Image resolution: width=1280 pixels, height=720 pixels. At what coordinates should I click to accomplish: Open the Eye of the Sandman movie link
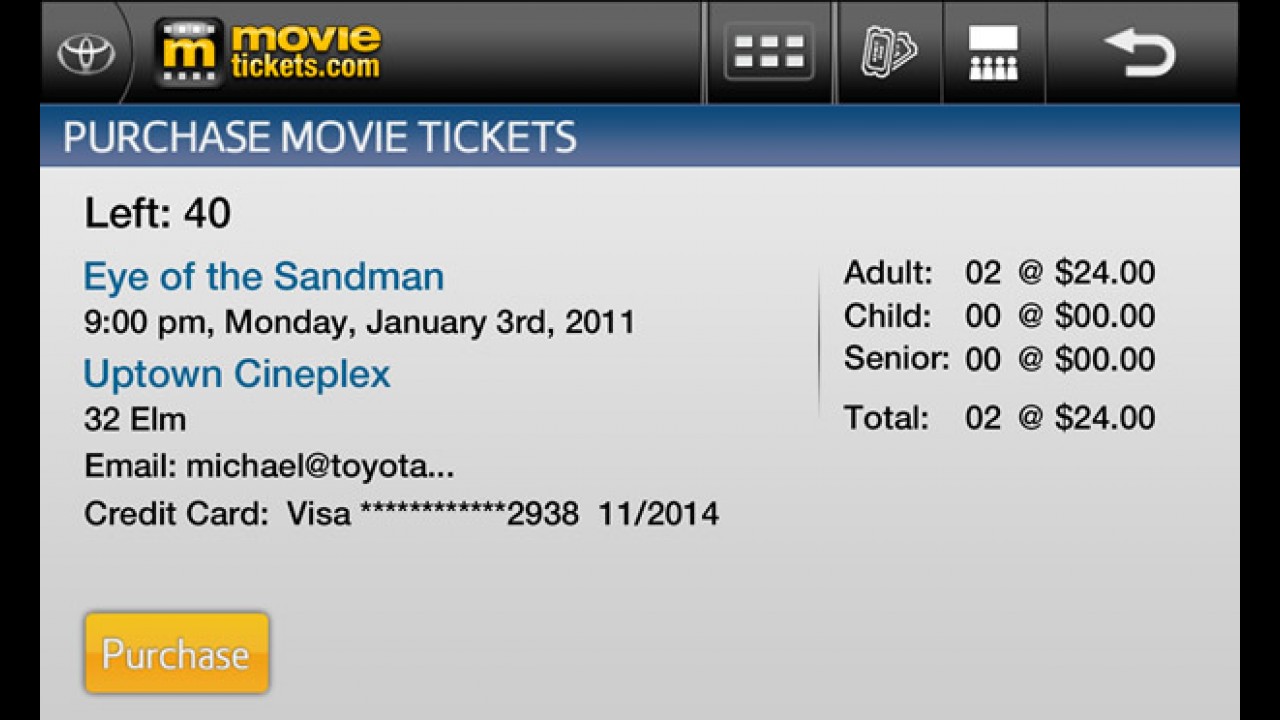tap(264, 276)
